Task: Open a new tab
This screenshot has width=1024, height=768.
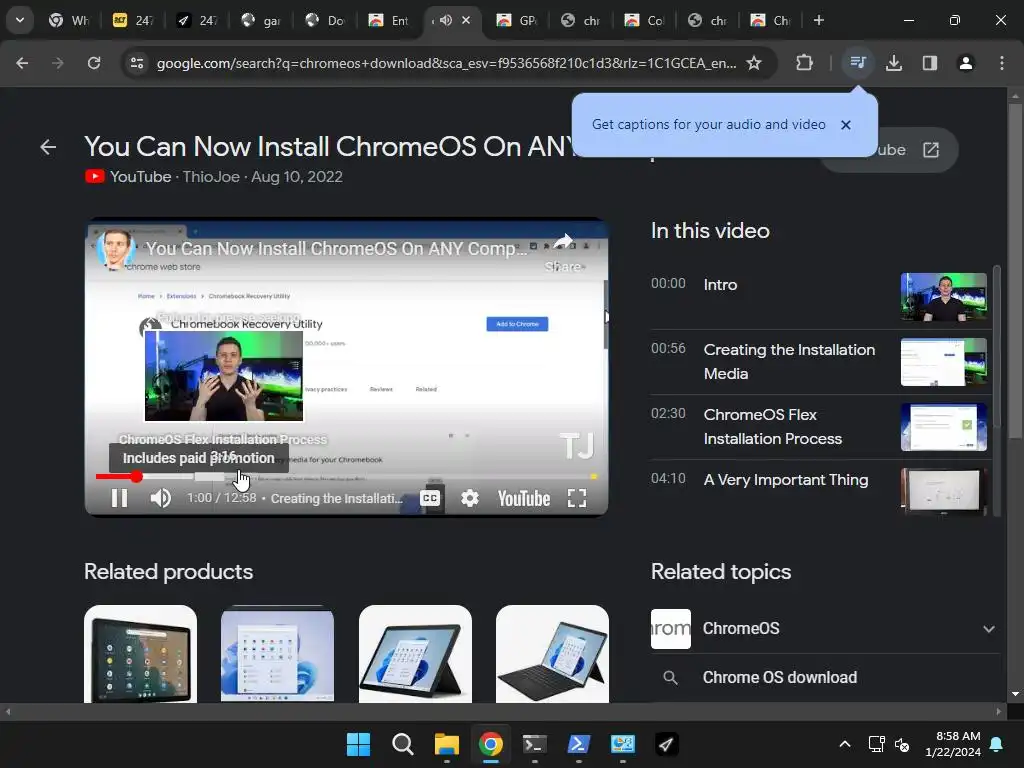Action: 818,20
